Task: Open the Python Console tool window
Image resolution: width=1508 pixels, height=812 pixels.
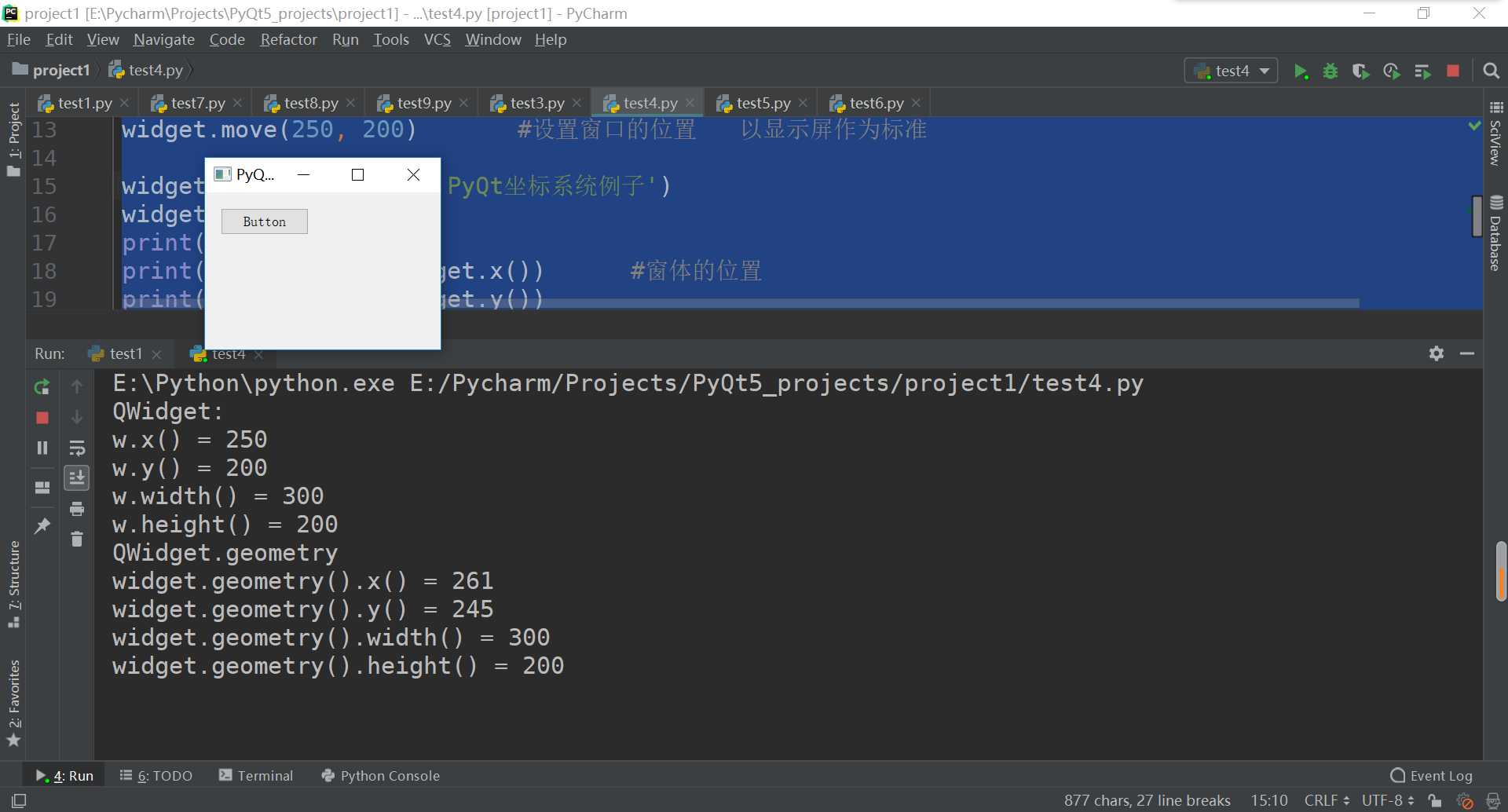Action: tap(381, 776)
